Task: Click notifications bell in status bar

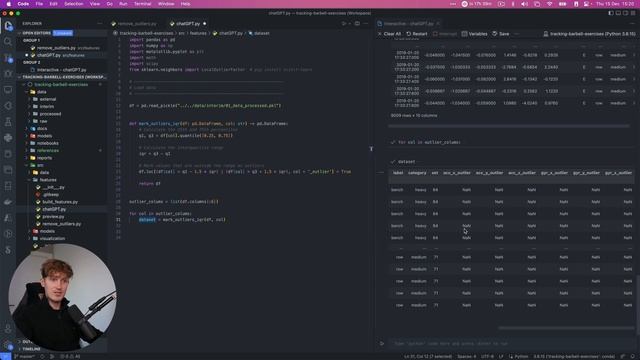Action: point(633,356)
